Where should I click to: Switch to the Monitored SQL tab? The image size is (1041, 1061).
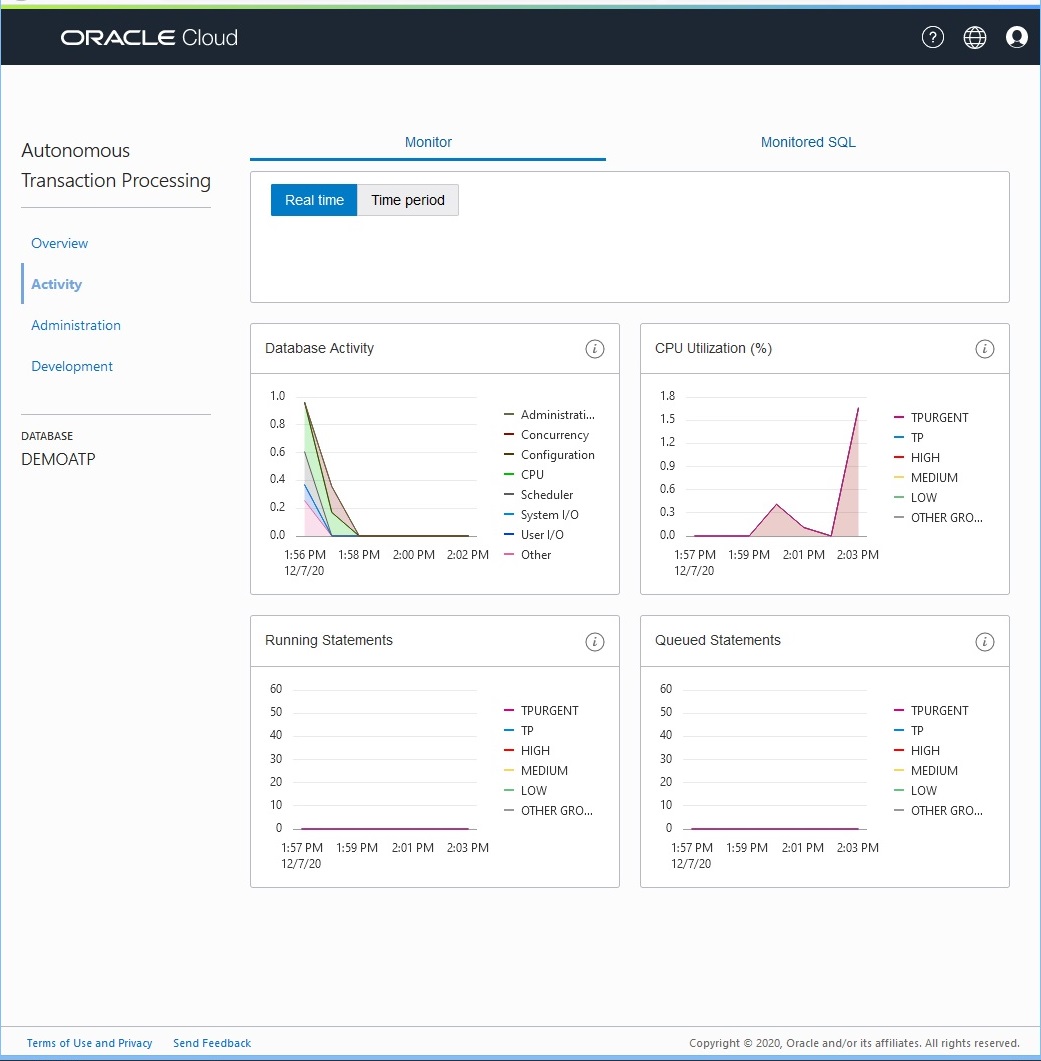tap(807, 142)
